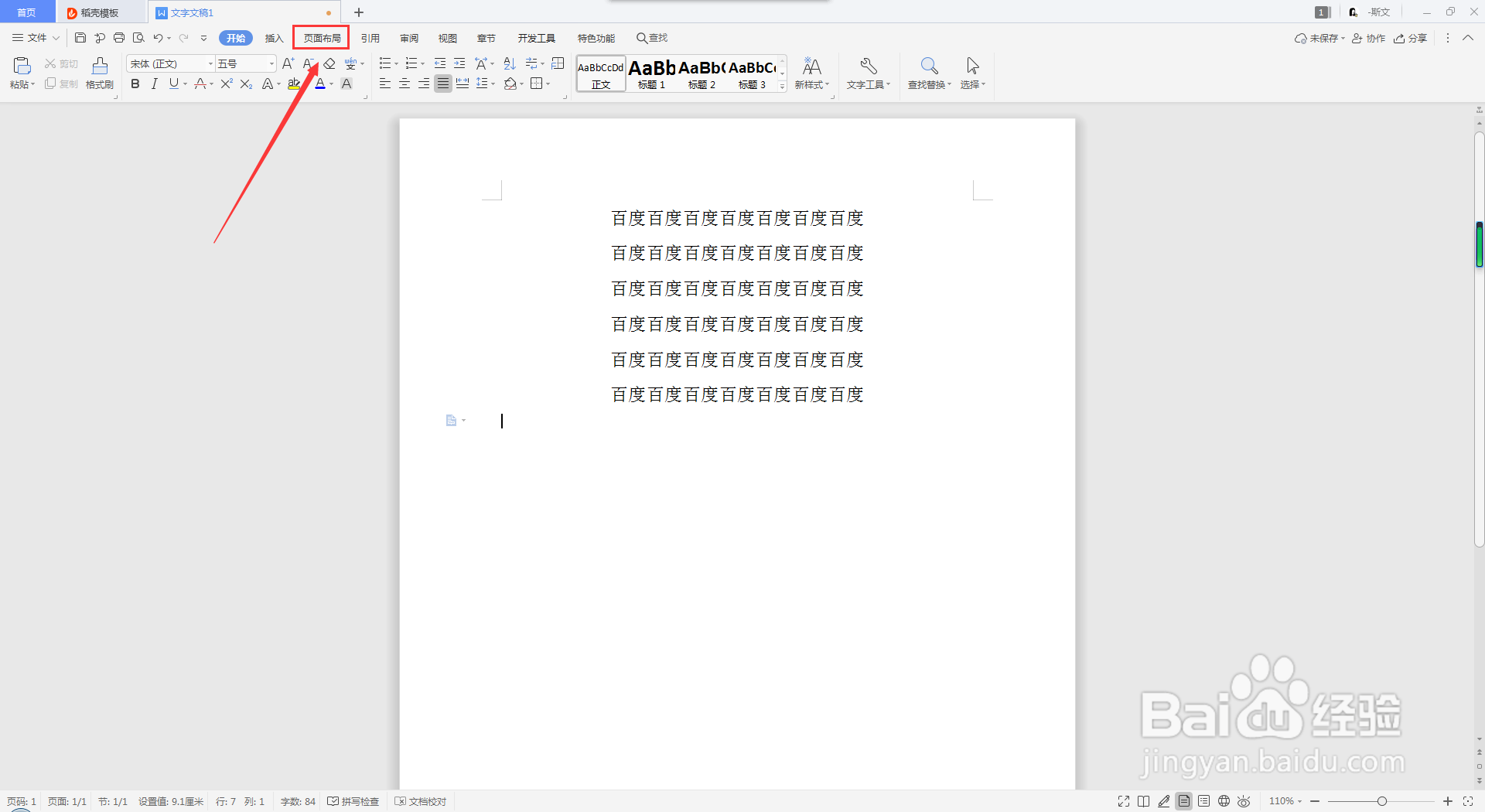The image size is (1485, 812).
Task: Click the highlight color swatch
Action: (294, 84)
